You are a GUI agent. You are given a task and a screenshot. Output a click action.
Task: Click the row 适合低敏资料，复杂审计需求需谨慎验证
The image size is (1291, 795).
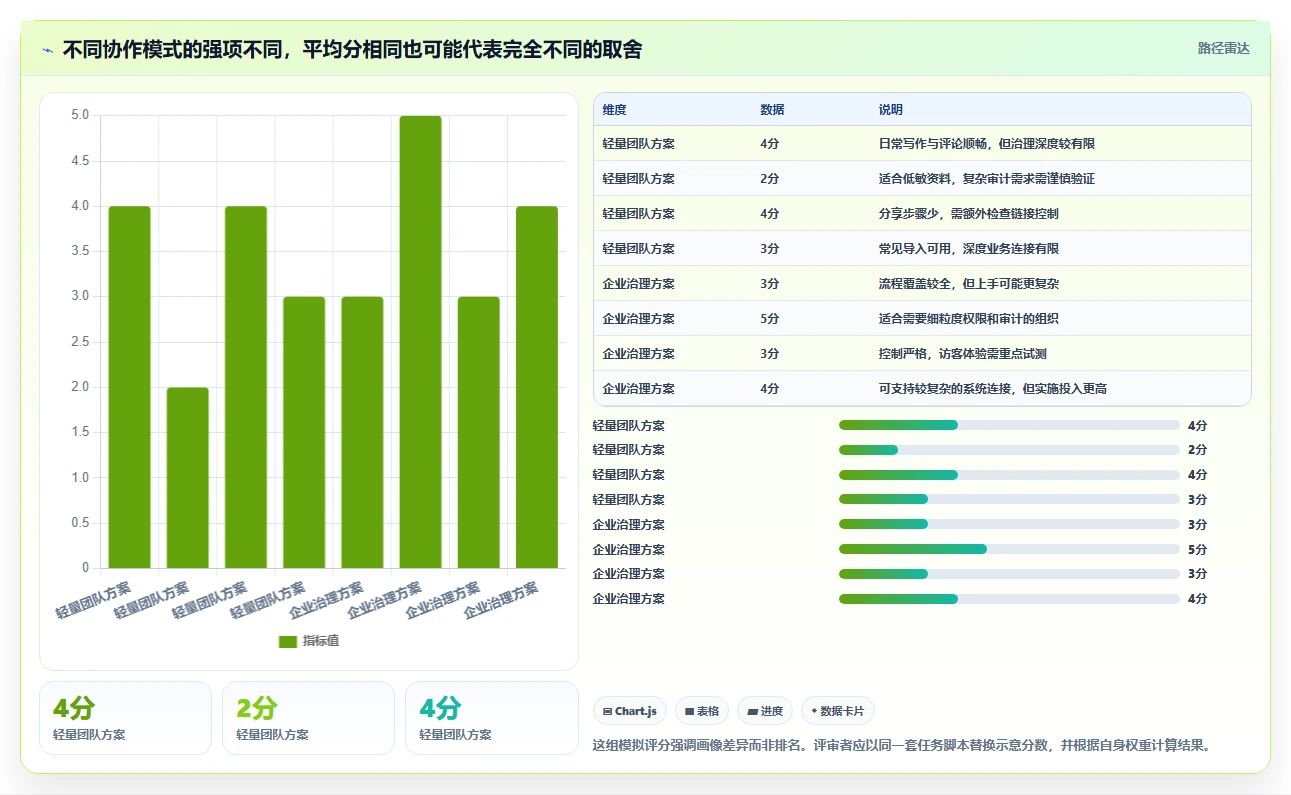tap(922, 178)
